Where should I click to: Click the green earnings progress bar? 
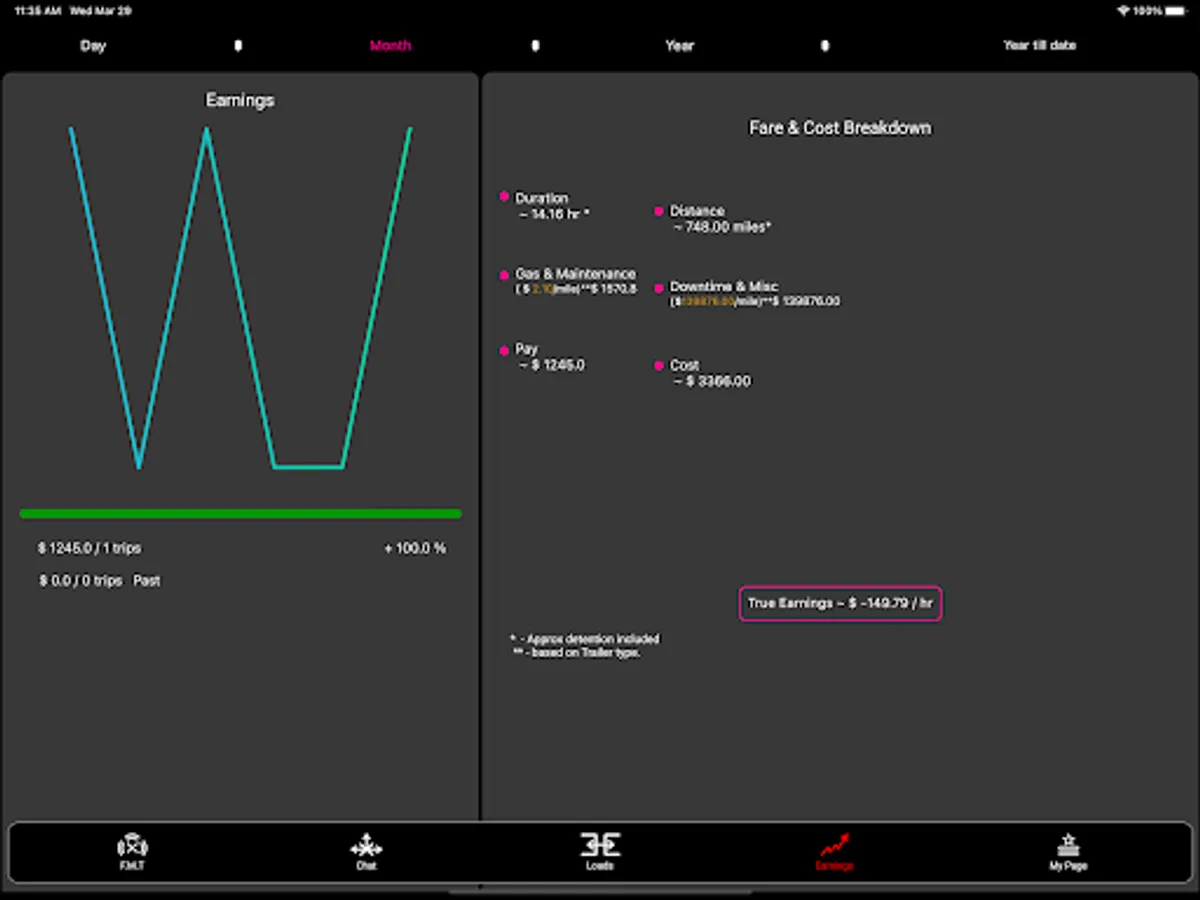[x=240, y=514]
